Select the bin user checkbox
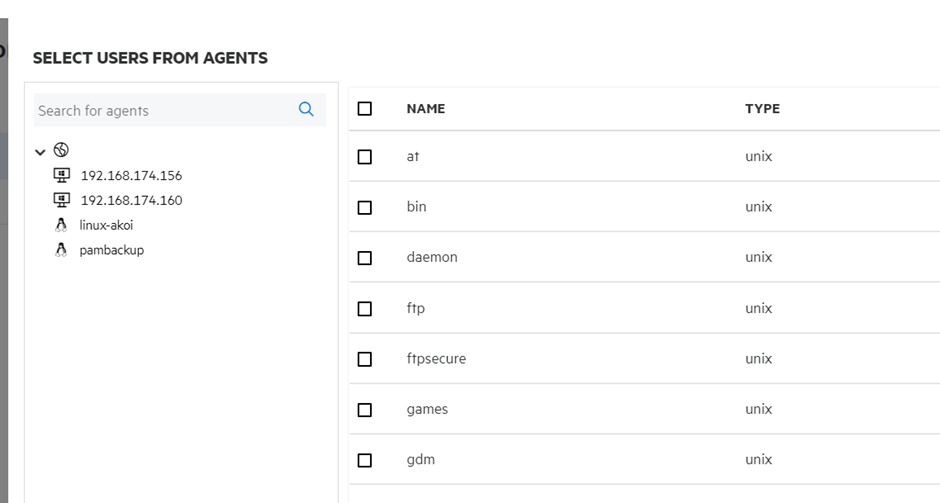This screenshot has height=503, width=940. [365, 207]
